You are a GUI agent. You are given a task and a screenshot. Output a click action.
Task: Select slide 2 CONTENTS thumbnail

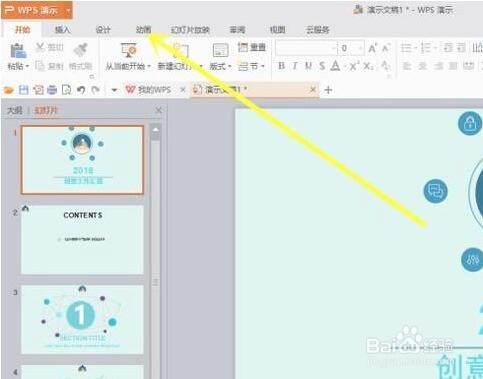[x=82, y=240]
